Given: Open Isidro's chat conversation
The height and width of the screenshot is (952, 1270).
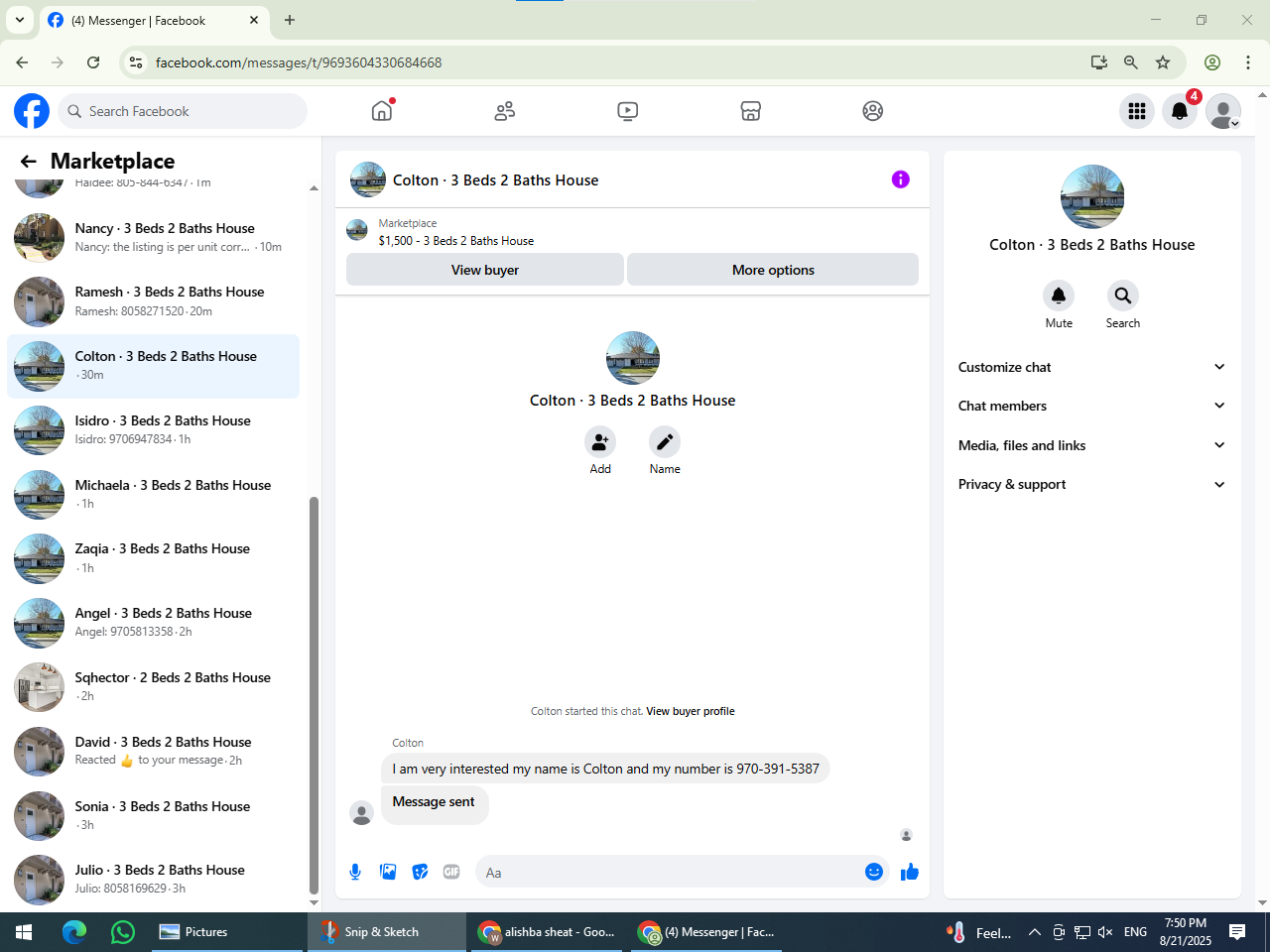Looking at the screenshot, I should (x=153, y=430).
